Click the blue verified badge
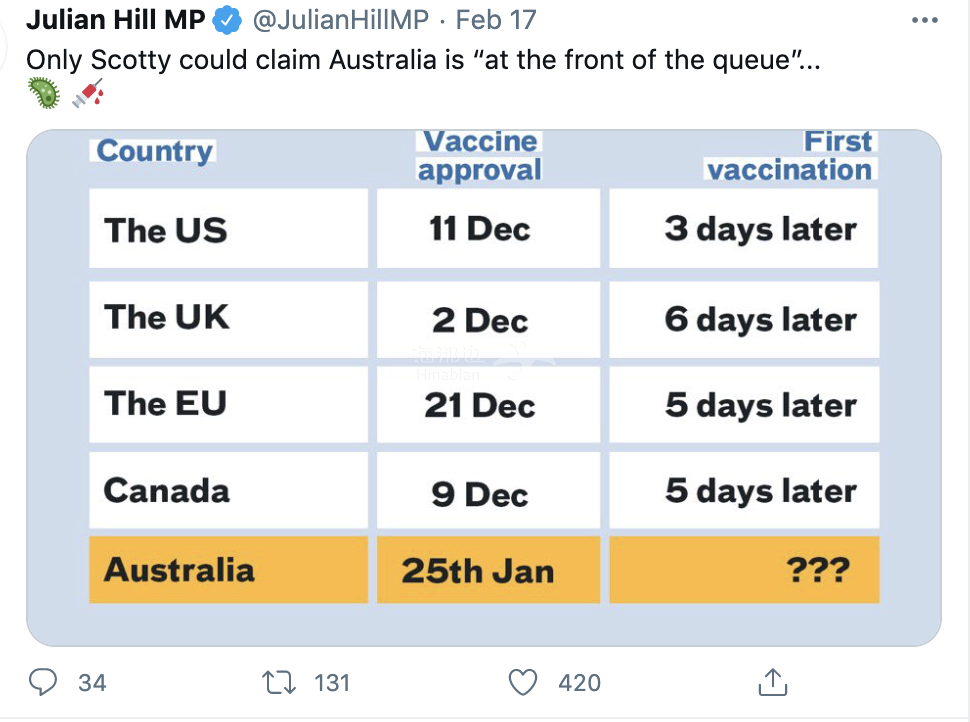Viewport: 970px width, 722px height. pos(226,20)
